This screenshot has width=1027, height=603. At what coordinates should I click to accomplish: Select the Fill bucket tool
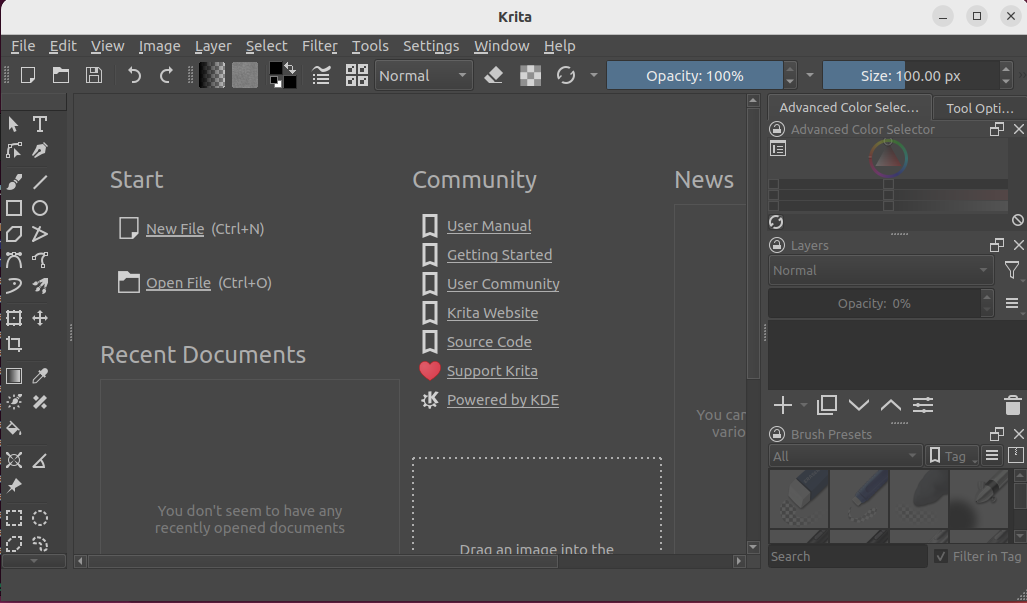[14, 428]
